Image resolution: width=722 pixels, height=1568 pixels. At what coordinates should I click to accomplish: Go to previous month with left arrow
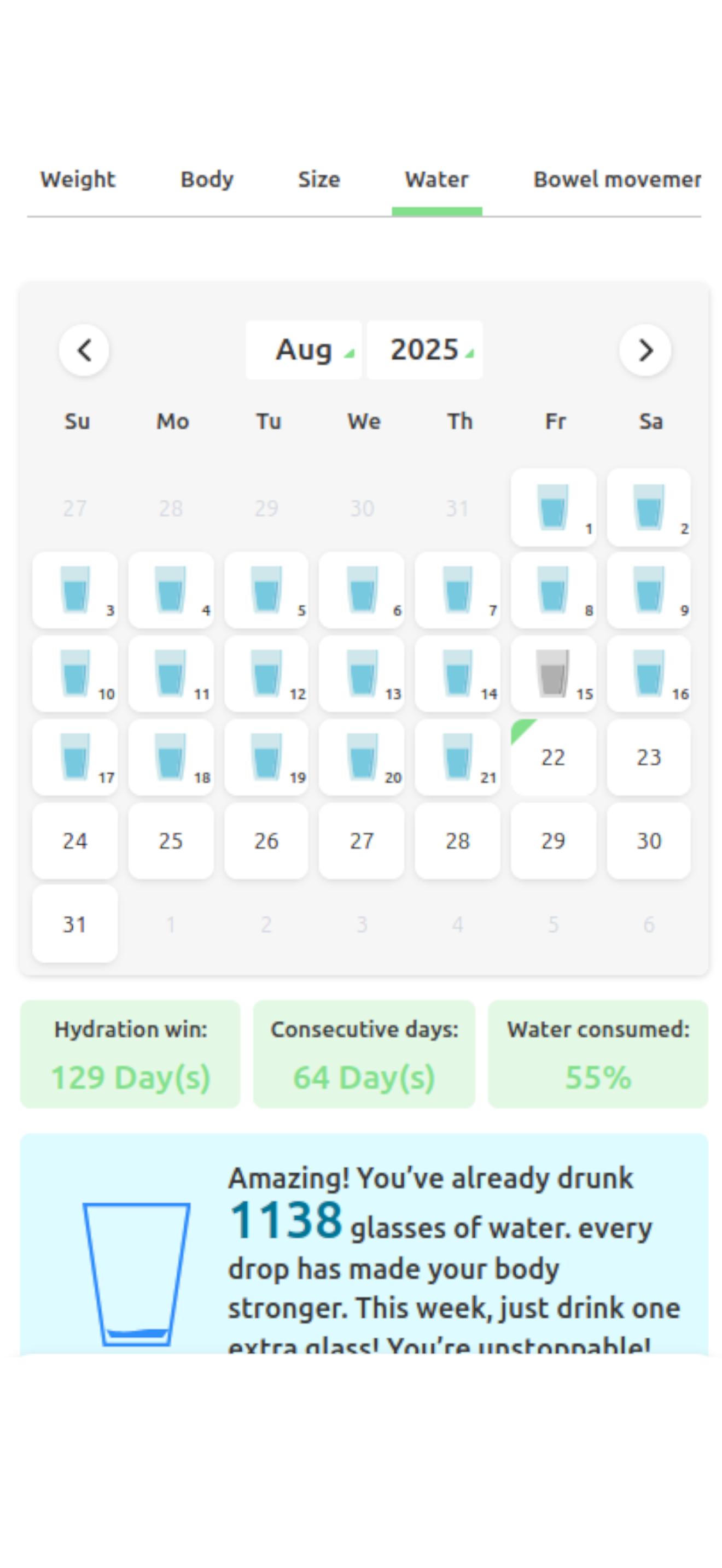pos(84,350)
